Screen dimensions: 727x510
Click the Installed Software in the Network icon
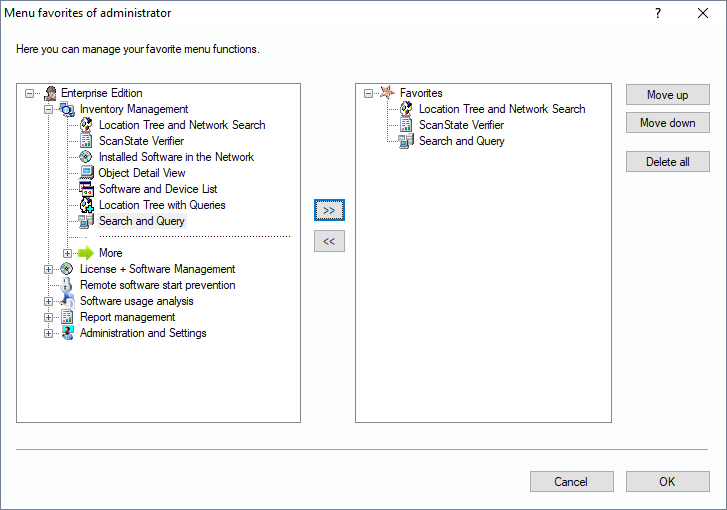[x=87, y=157]
